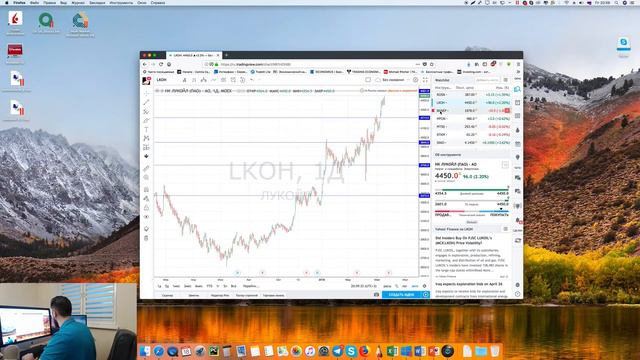Open Safari from the Dock

158,351
